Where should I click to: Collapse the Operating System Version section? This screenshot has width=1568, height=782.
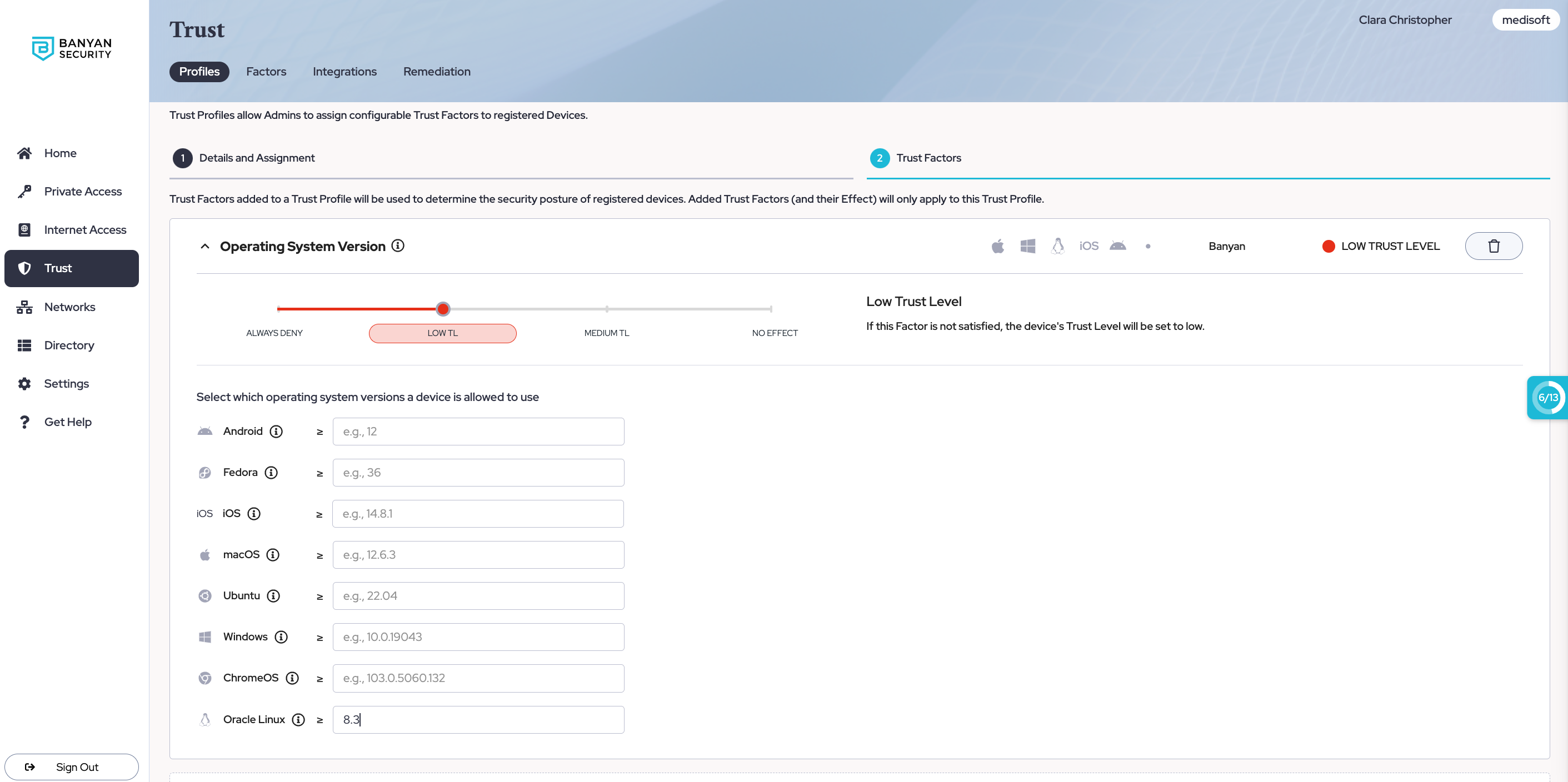coord(204,246)
